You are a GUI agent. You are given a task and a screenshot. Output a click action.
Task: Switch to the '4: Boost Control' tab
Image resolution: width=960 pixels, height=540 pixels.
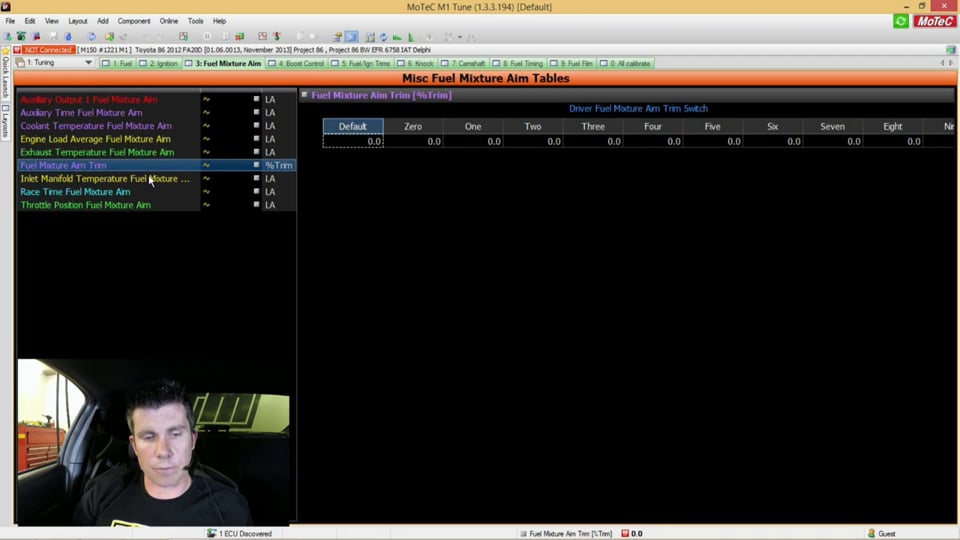(296, 63)
